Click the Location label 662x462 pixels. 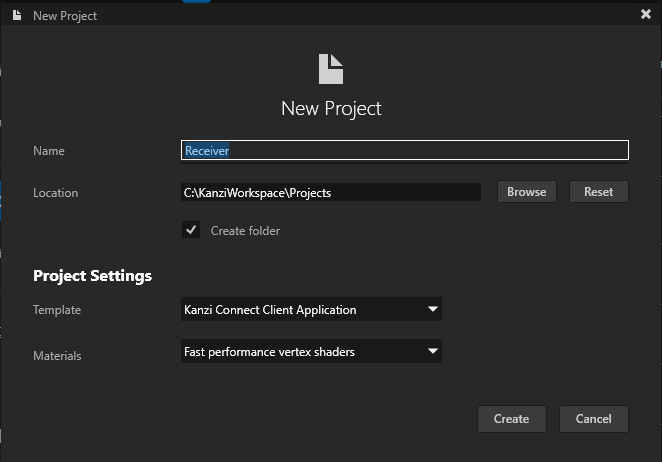(55, 193)
